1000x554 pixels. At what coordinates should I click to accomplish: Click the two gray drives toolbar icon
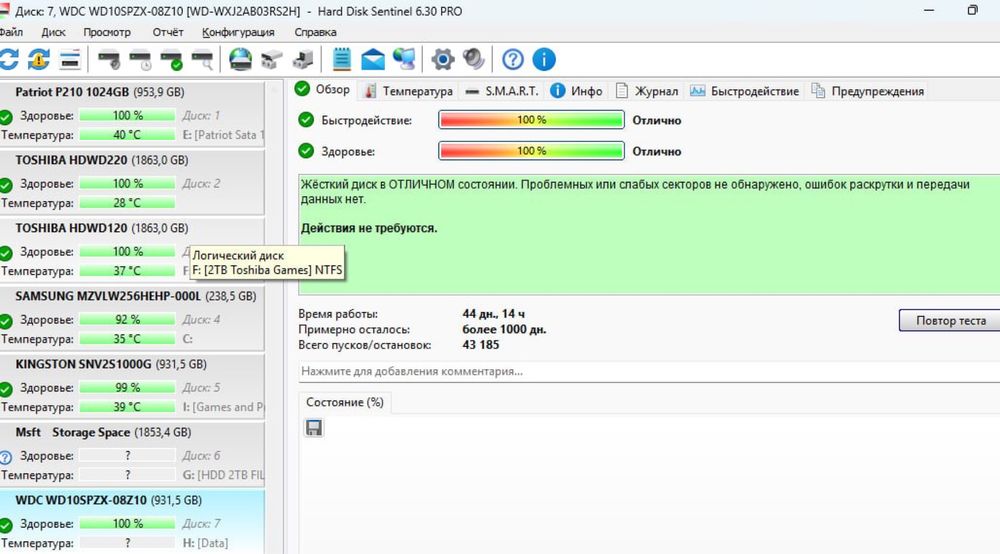point(272,59)
